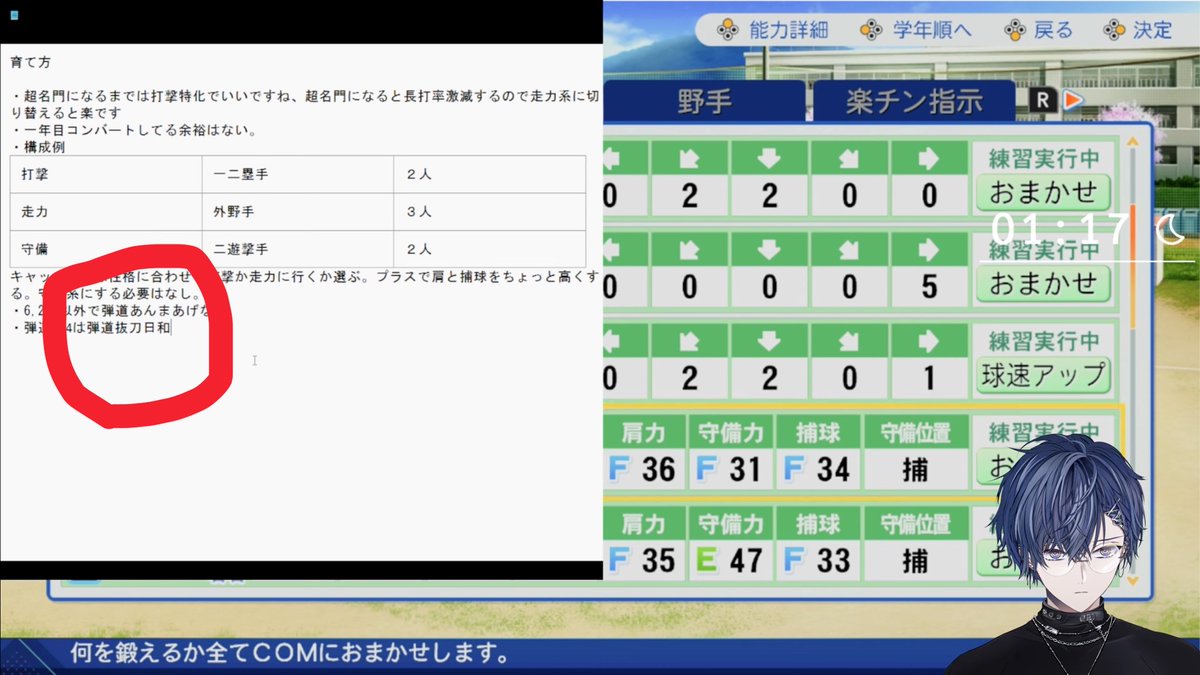Click the help text 何を鍛えるか全てCOMにおまかせします
Image resolution: width=1200 pixels, height=675 pixels.
tap(292, 656)
